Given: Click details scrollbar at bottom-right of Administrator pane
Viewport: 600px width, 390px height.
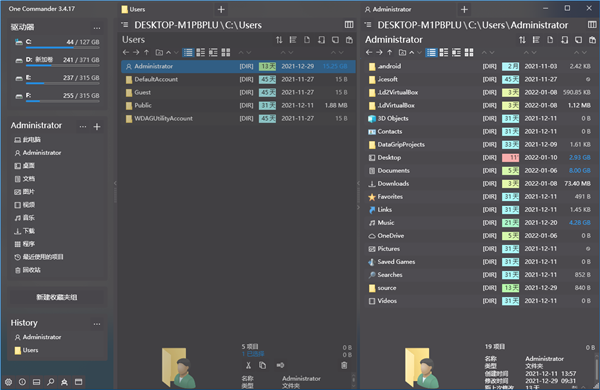Looking at the screenshot, I should [x=596, y=370].
